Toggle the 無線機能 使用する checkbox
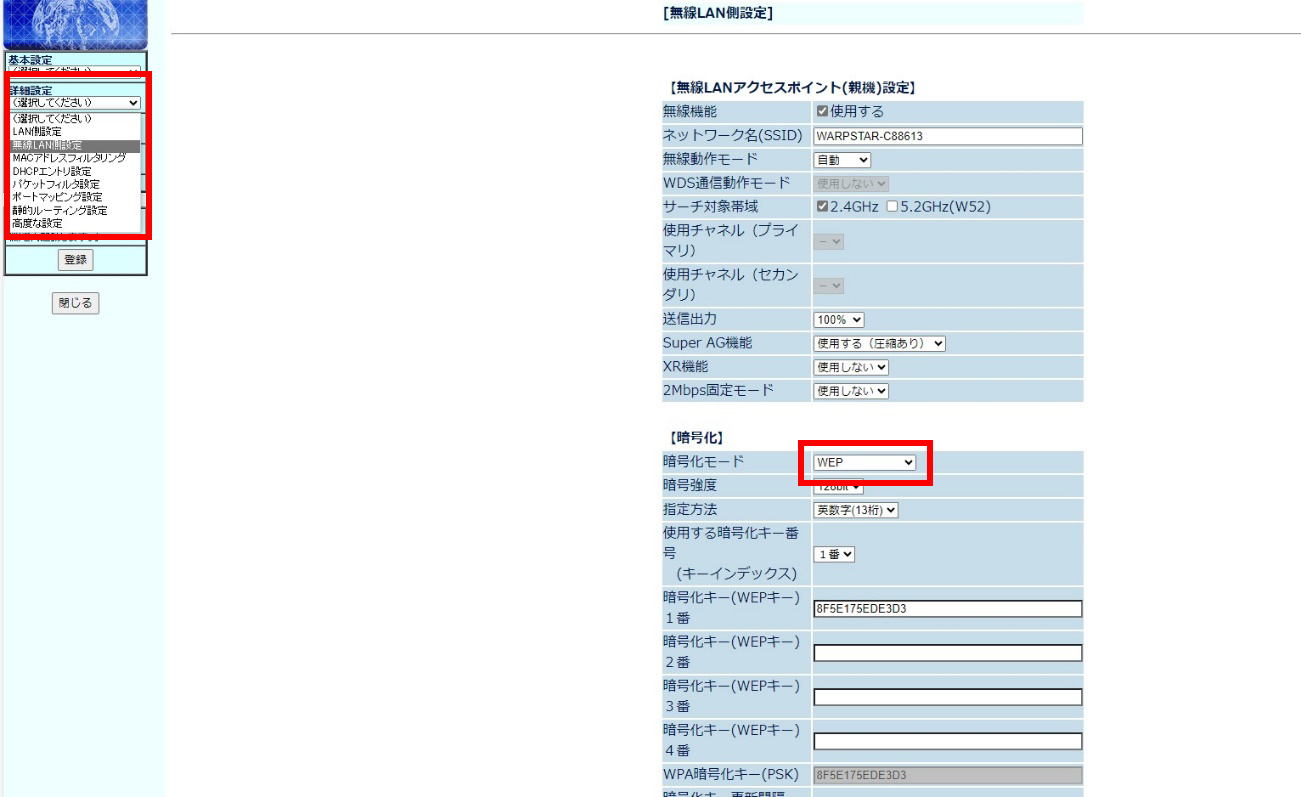Image resolution: width=1301 pixels, height=797 pixels. 822,112
